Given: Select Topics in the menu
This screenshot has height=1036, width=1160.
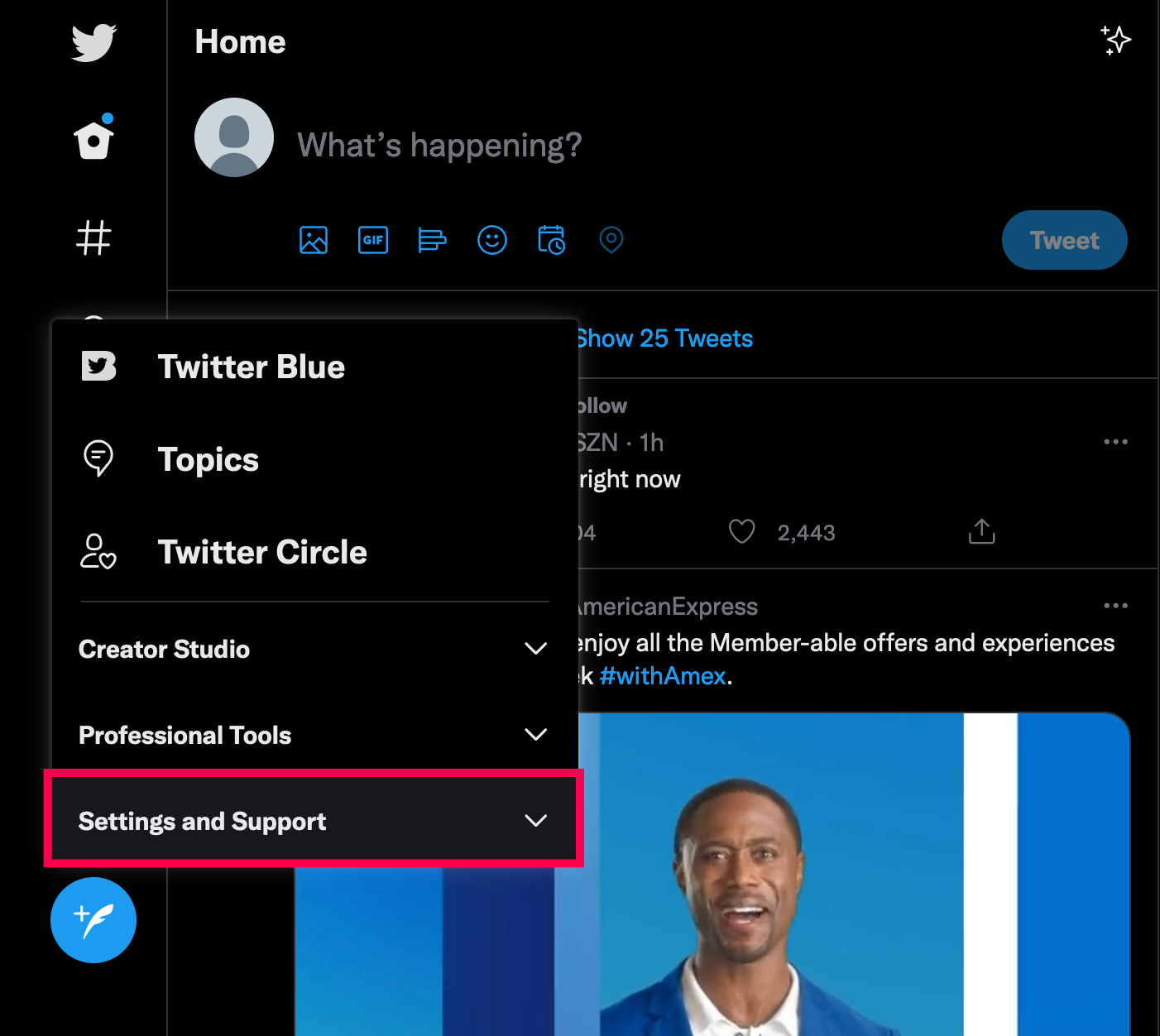Looking at the screenshot, I should (x=208, y=459).
